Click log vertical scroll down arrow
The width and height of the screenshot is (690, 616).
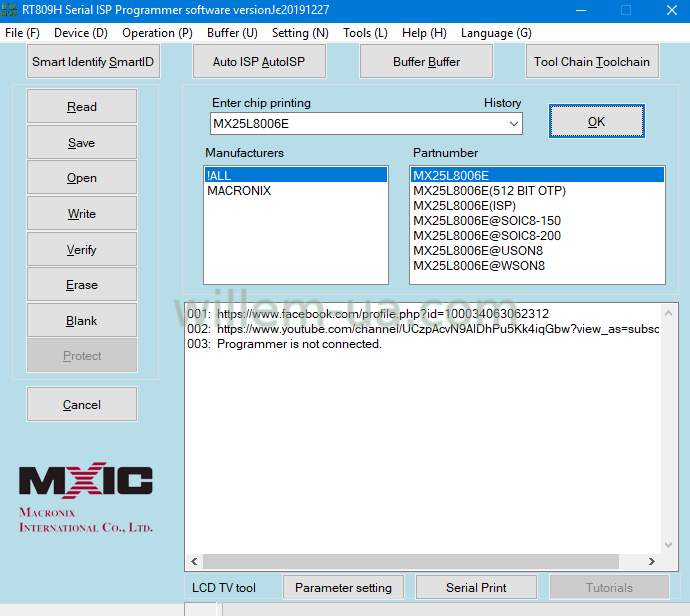click(668, 545)
